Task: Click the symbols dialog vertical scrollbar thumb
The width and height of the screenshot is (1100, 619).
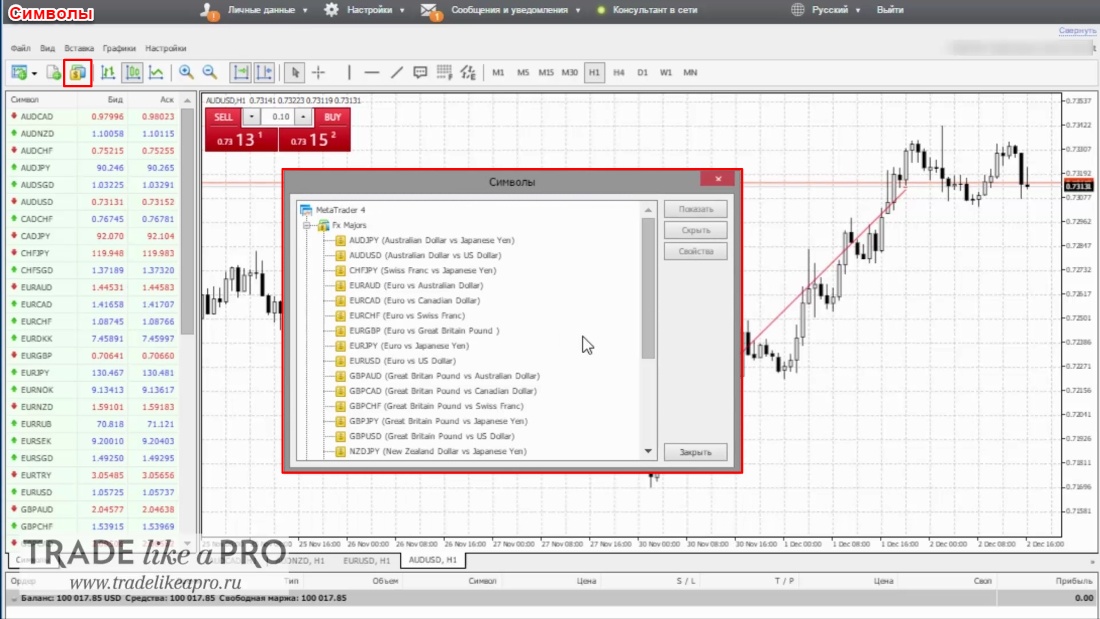Action: coord(648,288)
